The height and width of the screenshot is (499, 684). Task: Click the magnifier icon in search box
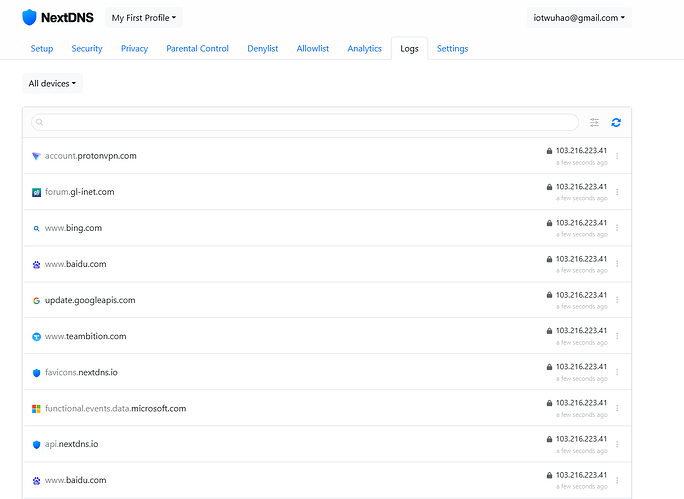pyautogui.click(x=40, y=122)
